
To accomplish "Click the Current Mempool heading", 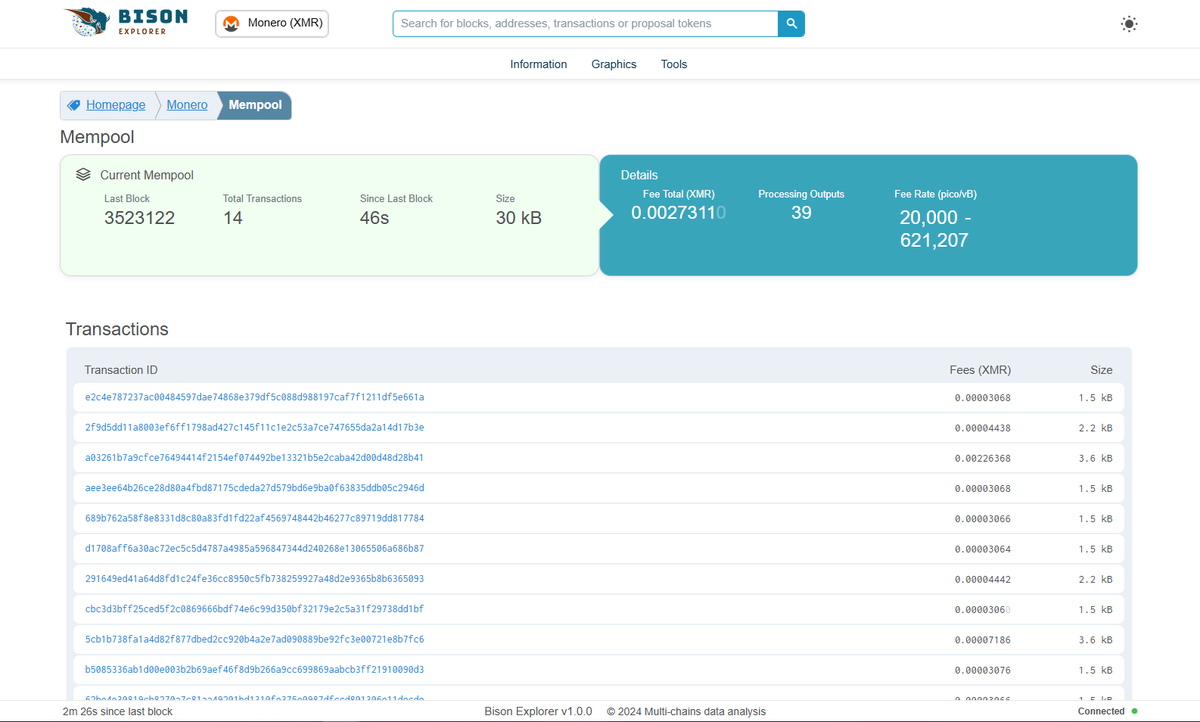I will click(x=147, y=175).
